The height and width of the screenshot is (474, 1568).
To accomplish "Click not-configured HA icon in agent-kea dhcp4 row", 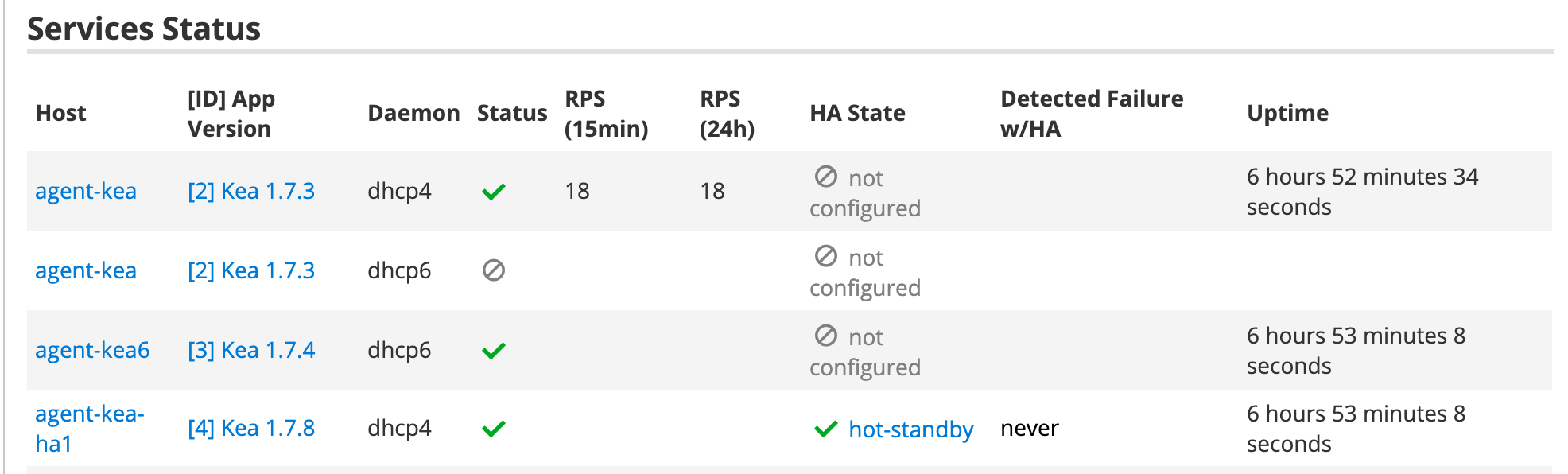I will point(826,177).
